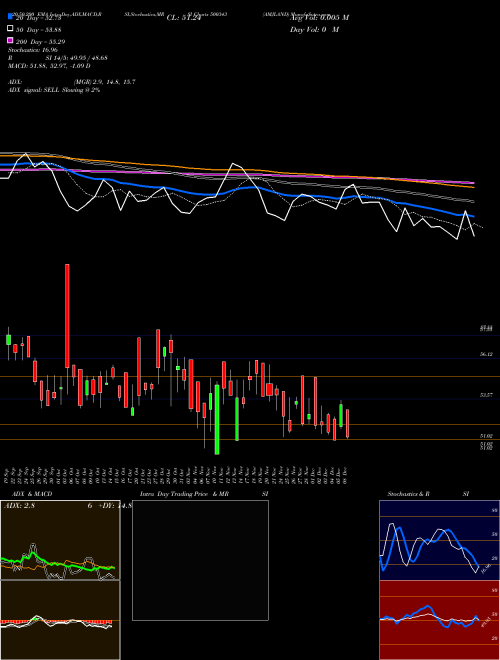Click 'ADX signal: SELL Slowing @ 2%' text
This screenshot has width=500, height=660.
click(x=54, y=90)
